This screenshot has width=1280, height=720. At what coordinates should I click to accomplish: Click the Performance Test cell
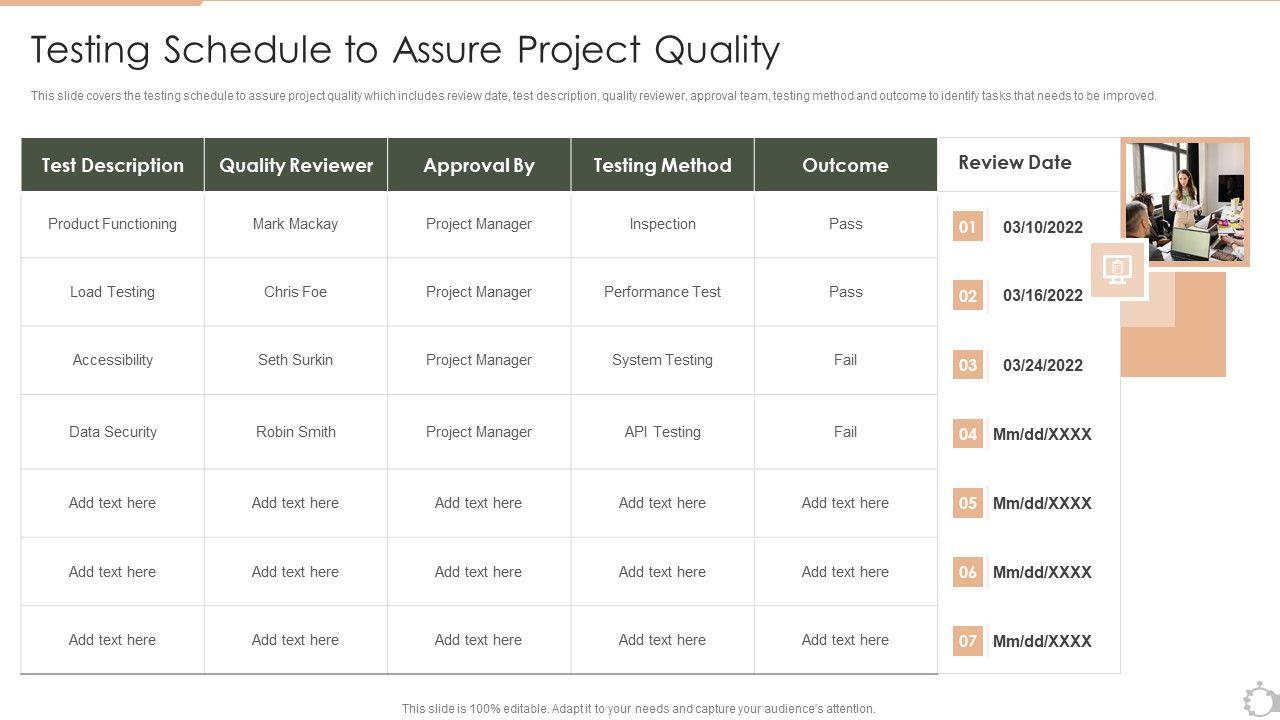coord(662,292)
